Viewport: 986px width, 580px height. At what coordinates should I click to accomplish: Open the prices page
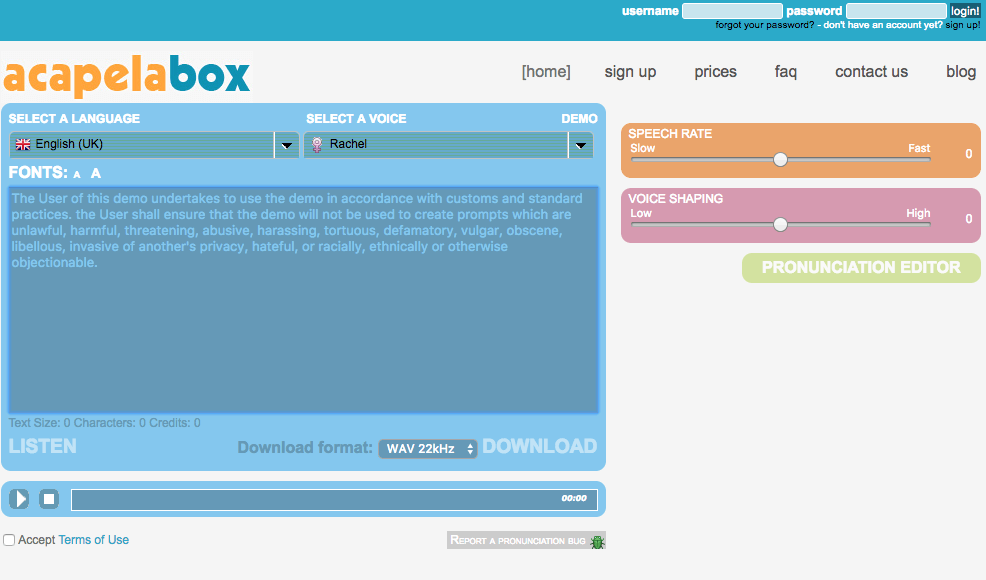click(716, 72)
